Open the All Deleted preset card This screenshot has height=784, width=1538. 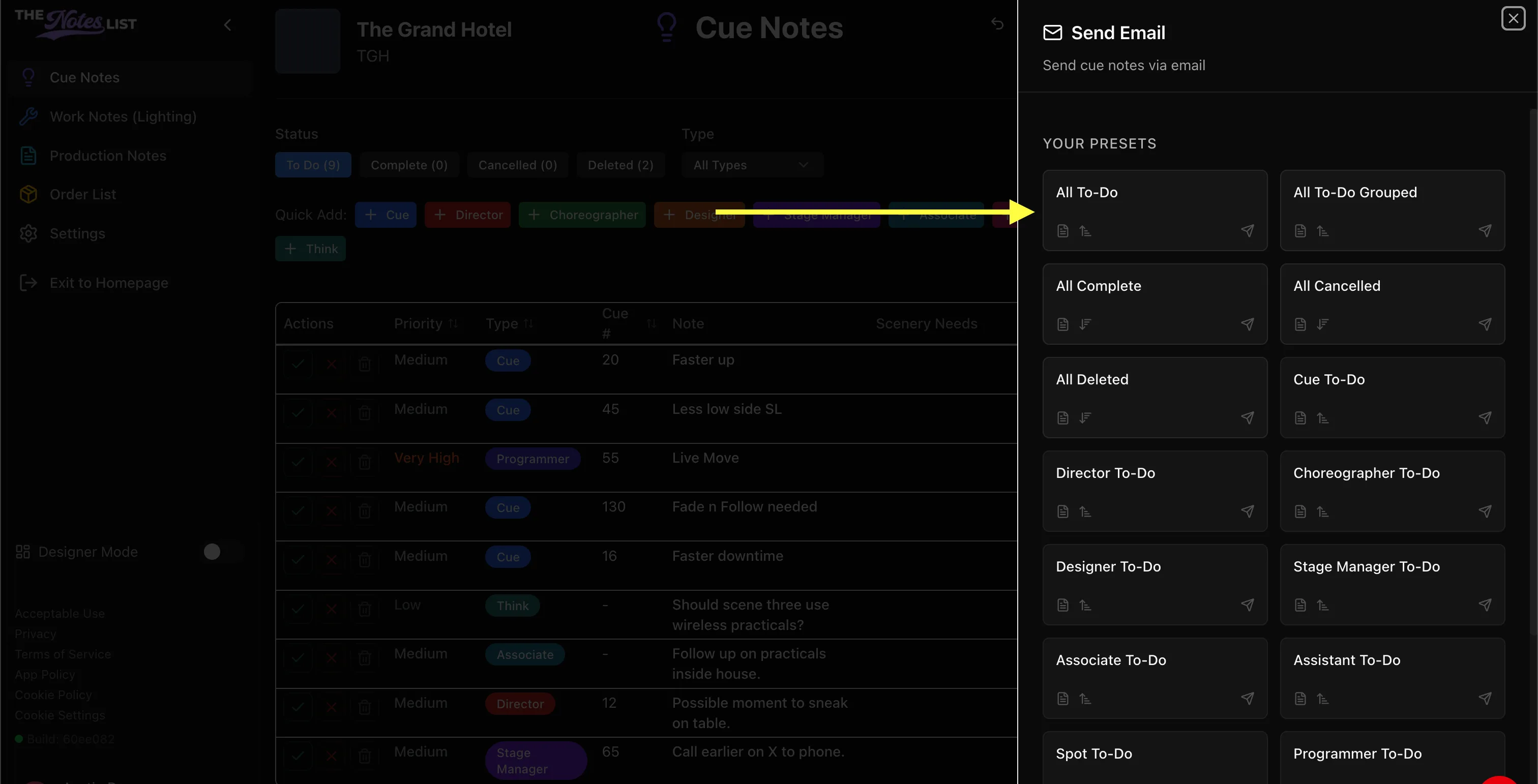[x=1155, y=398]
